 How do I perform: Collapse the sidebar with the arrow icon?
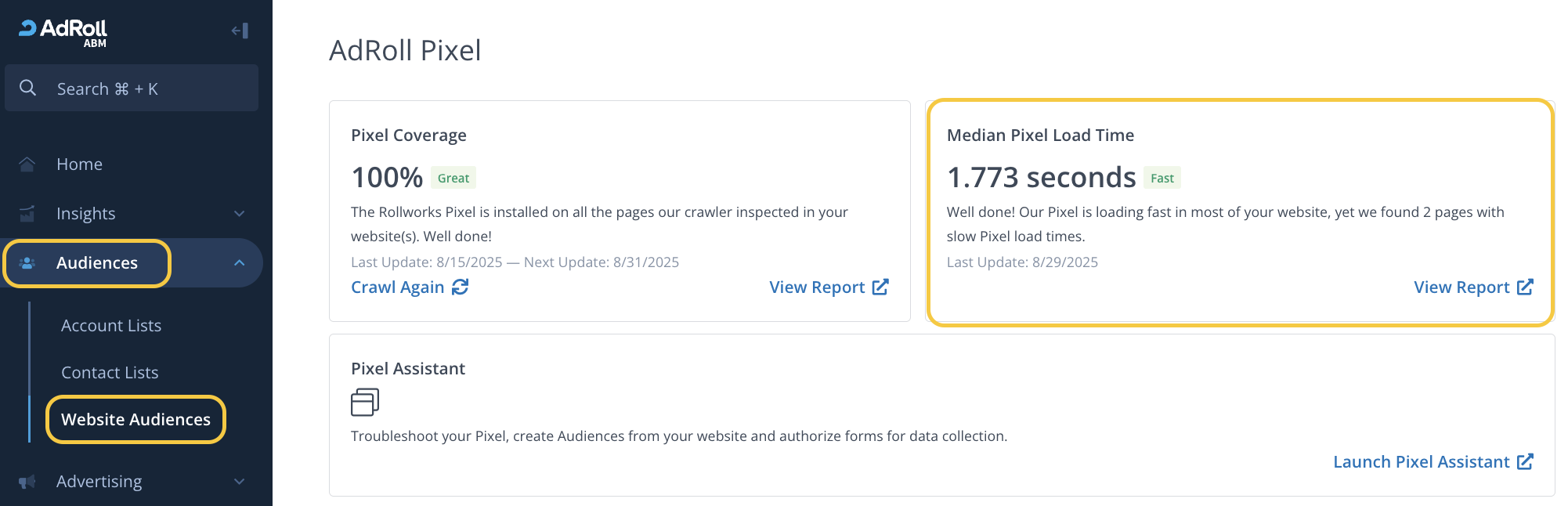pyautogui.click(x=240, y=31)
